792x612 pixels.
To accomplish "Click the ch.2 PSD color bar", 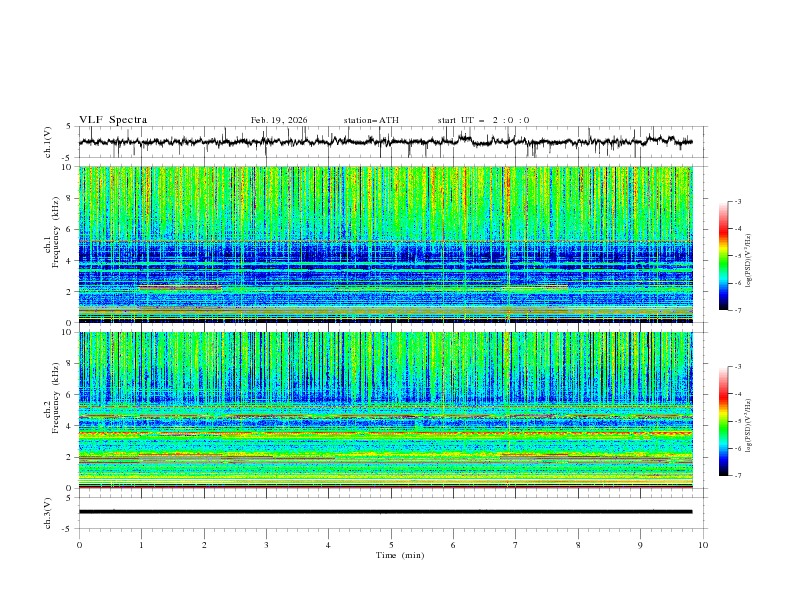I will coord(724,421).
